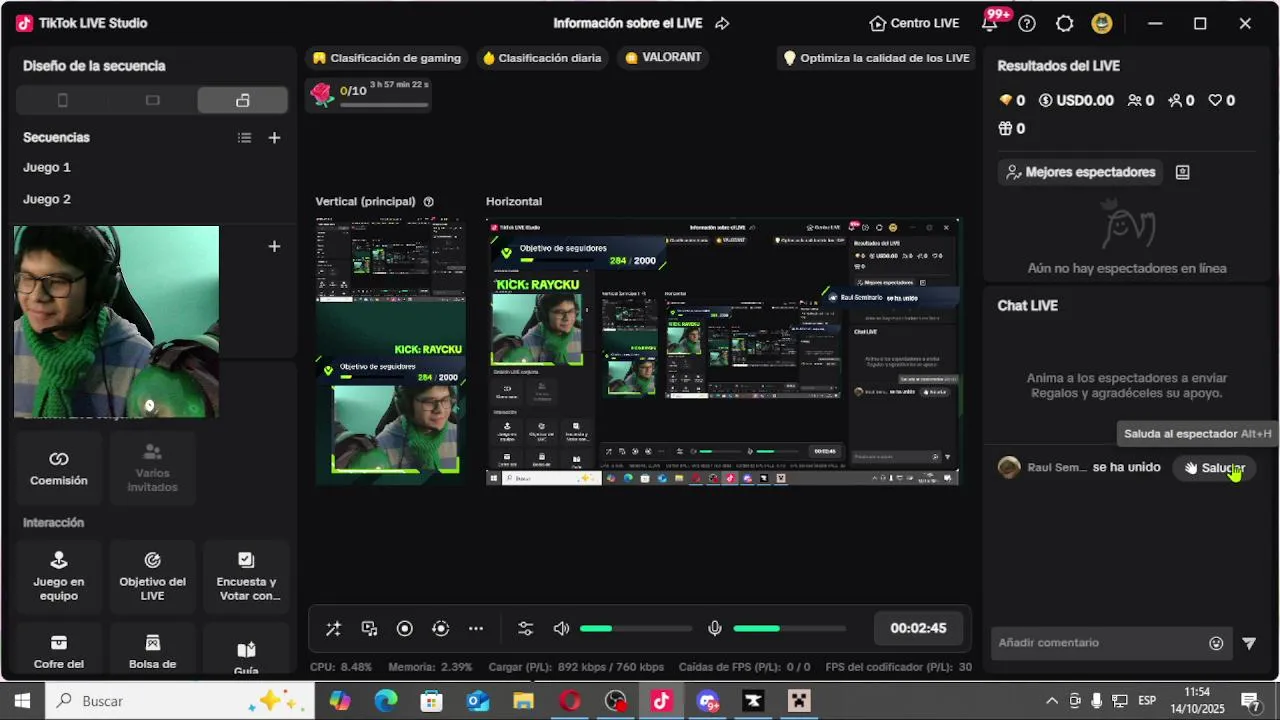This screenshot has height=720, width=1280.
Task: Open Clasificación de gaming tab
Action: 387,58
